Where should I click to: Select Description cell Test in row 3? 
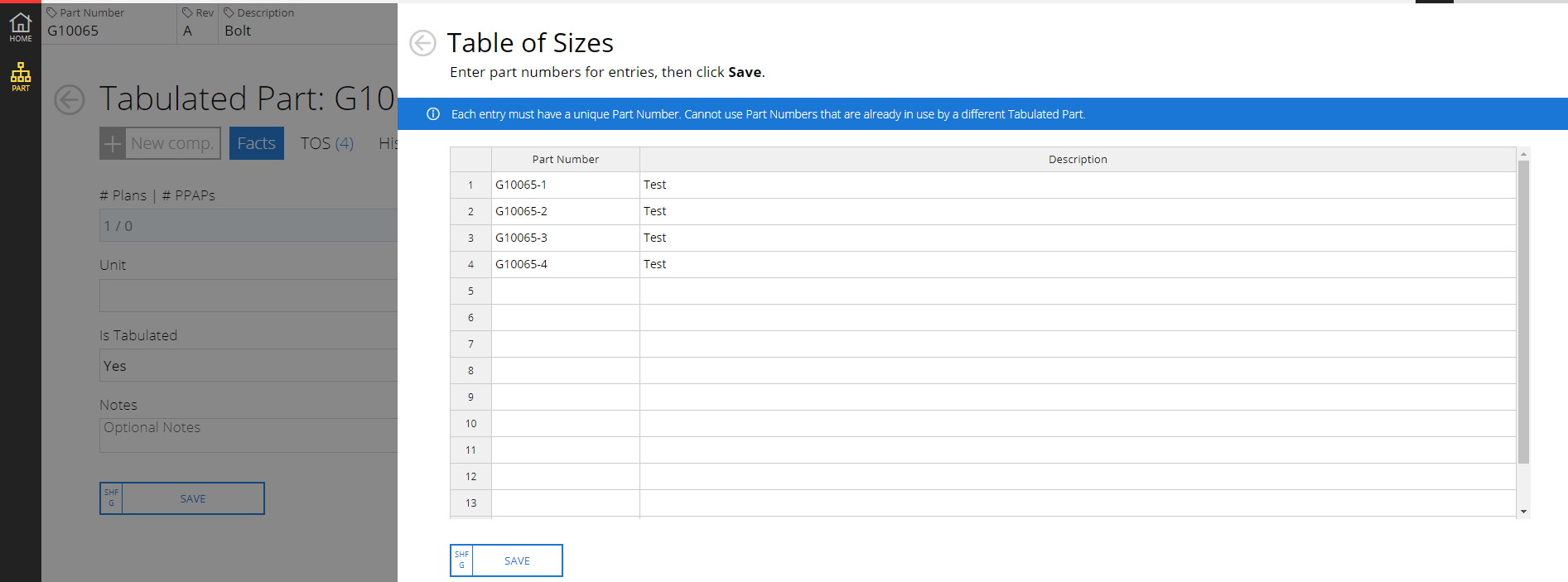click(x=1078, y=238)
